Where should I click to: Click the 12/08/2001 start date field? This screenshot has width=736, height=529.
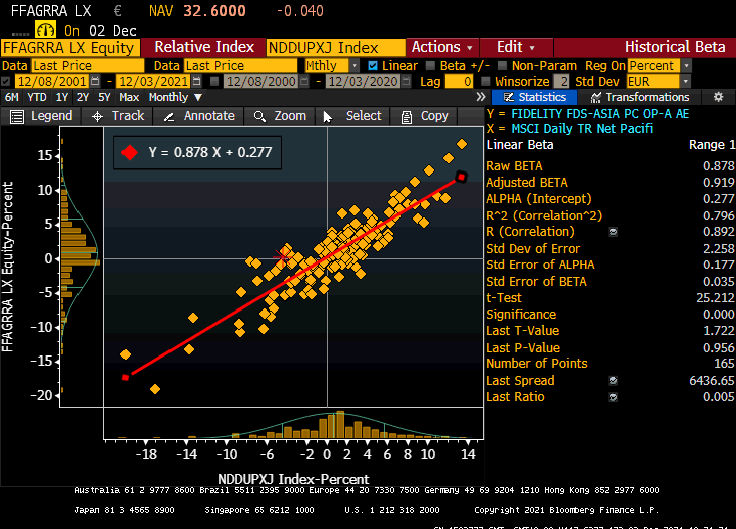click(52, 81)
